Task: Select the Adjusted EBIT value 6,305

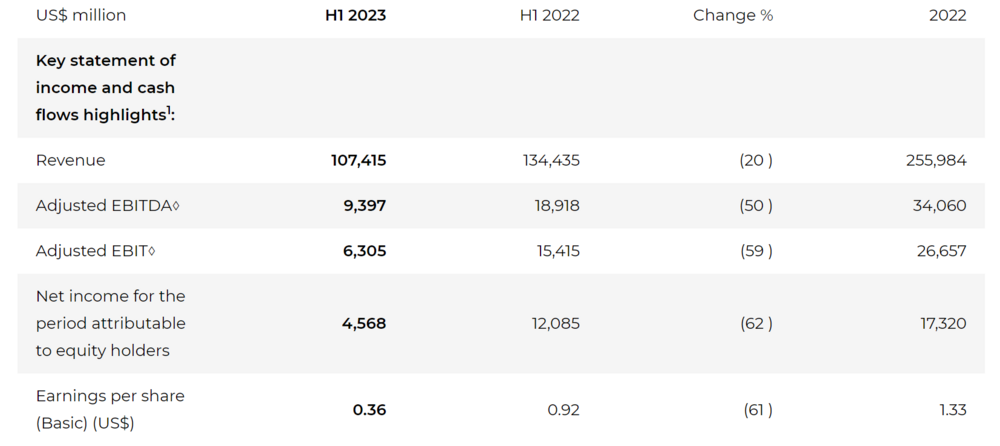Action: (364, 251)
